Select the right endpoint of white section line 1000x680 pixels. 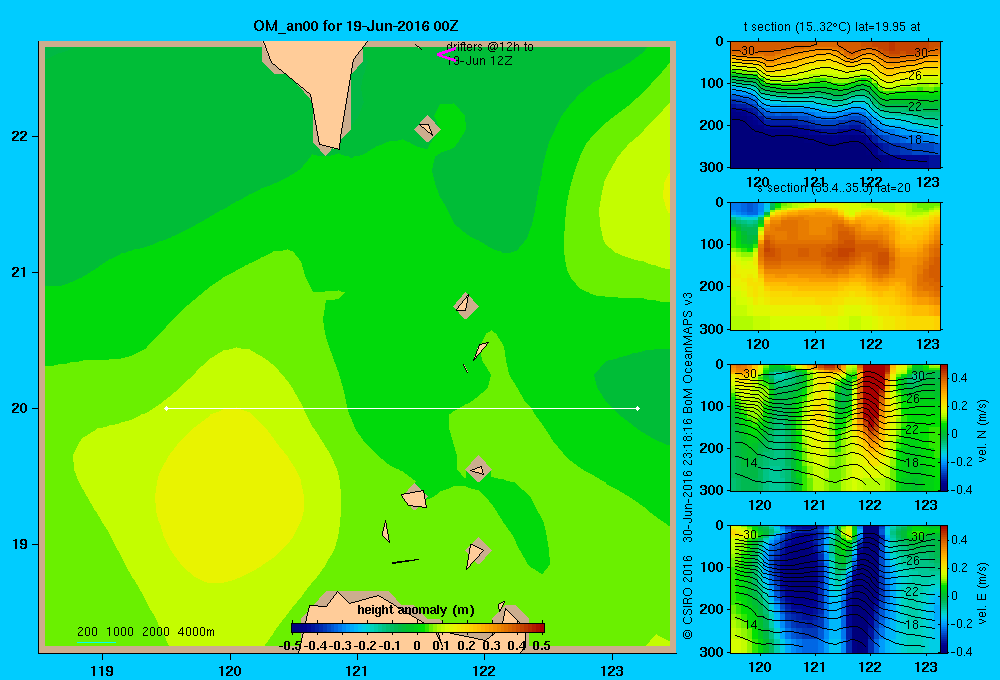[x=638, y=408]
